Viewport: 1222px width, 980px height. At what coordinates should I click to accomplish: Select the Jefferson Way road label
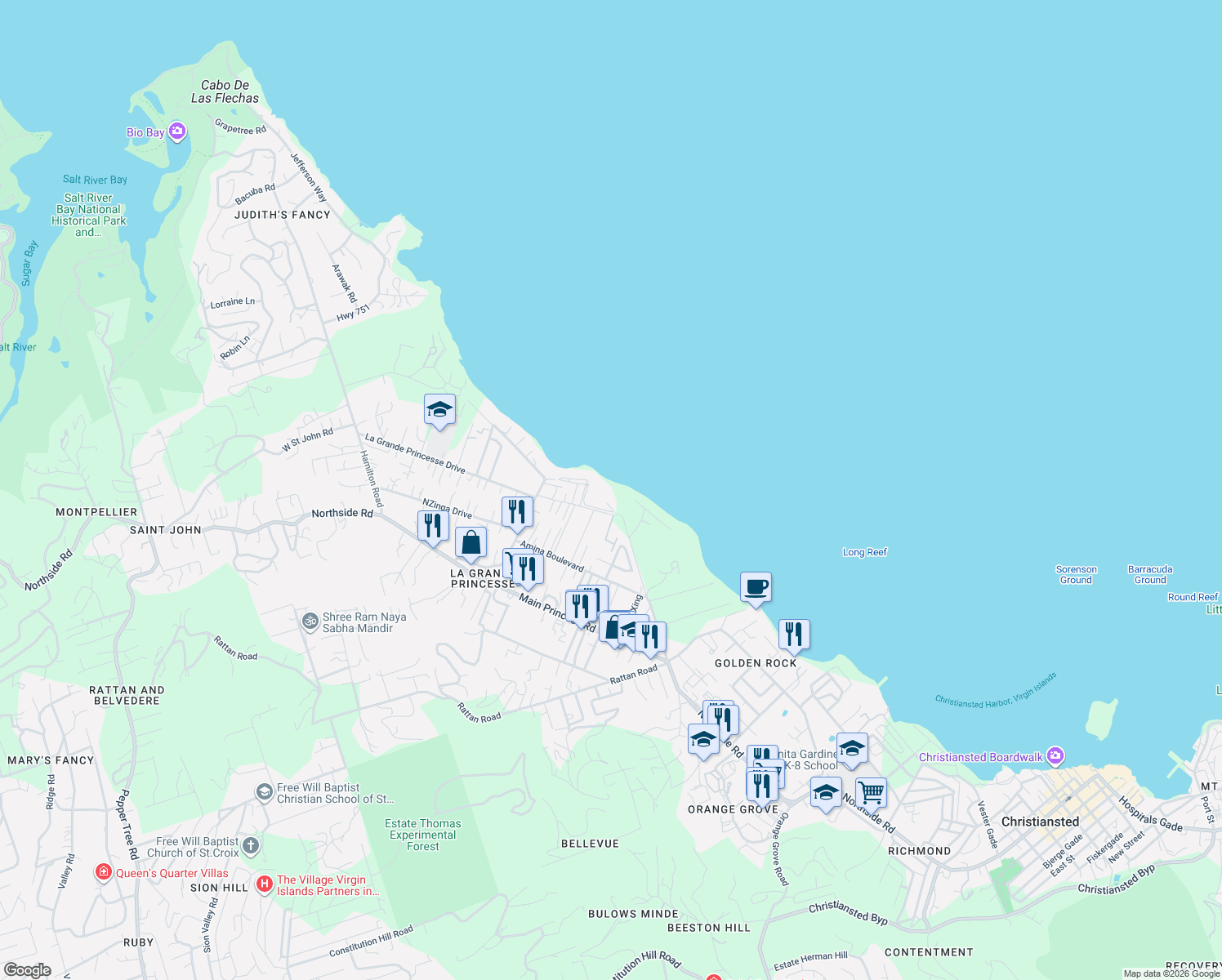(x=309, y=177)
